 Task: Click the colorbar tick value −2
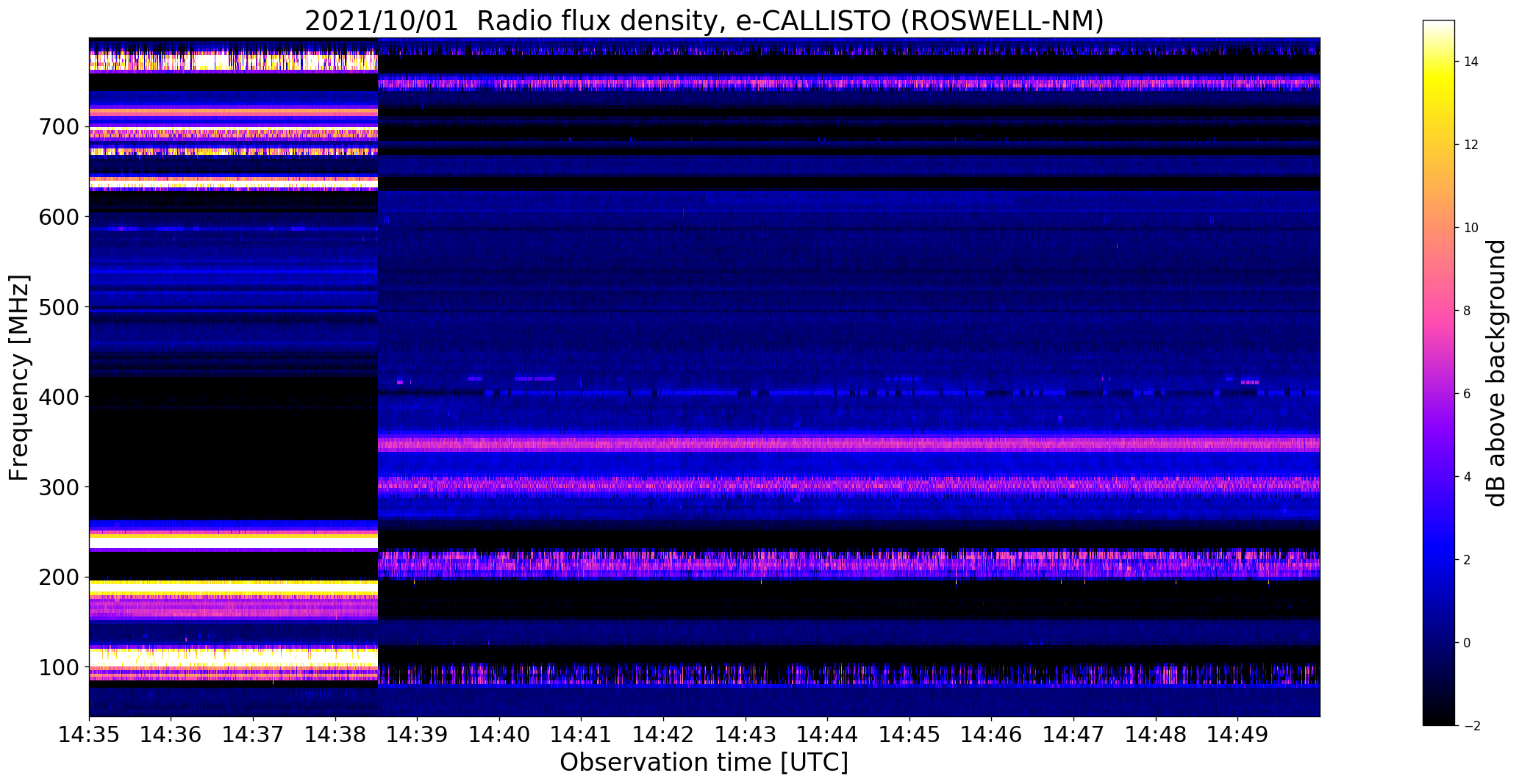click(x=1470, y=726)
